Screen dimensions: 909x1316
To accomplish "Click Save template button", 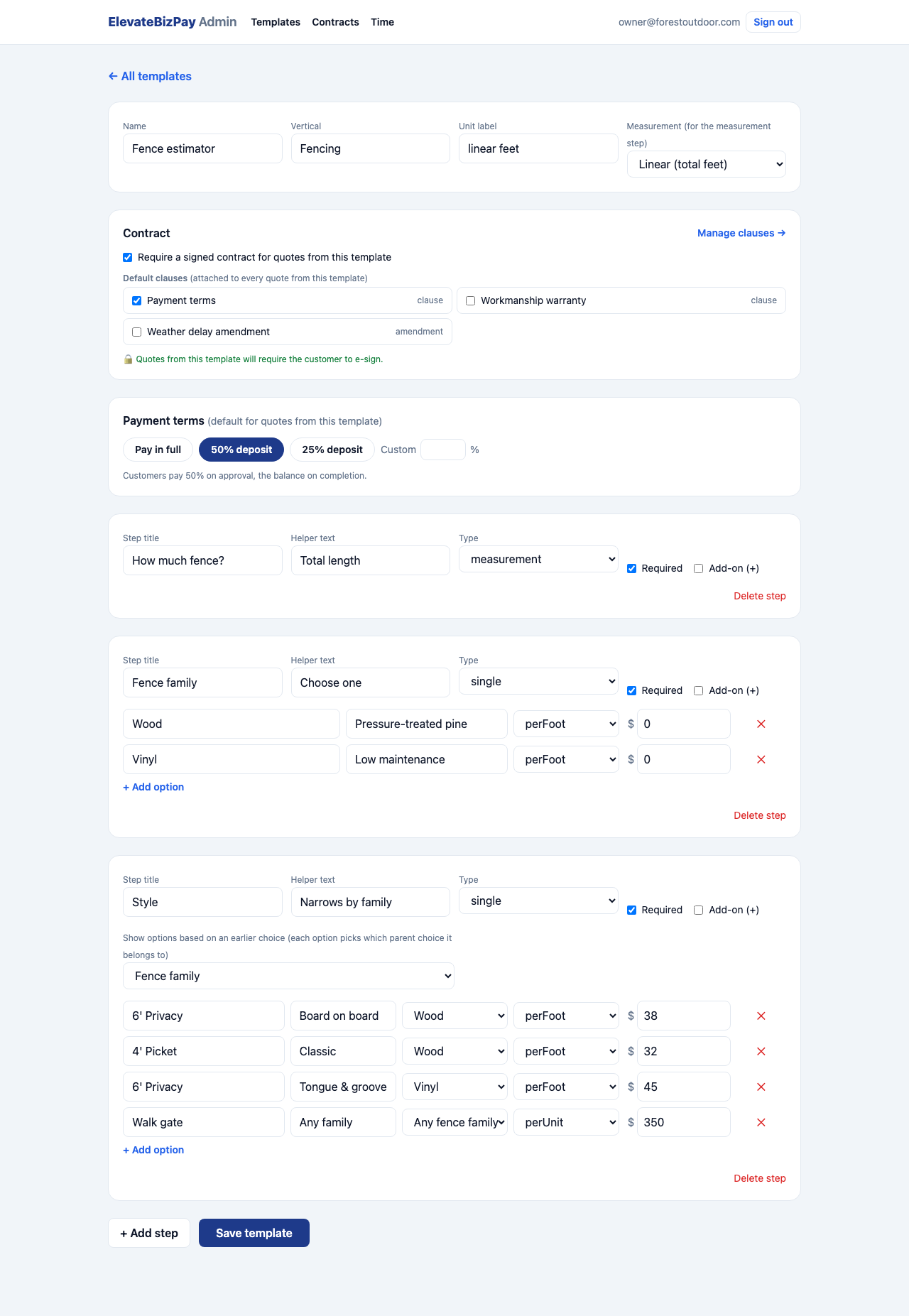I will pyautogui.click(x=254, y=1233).
